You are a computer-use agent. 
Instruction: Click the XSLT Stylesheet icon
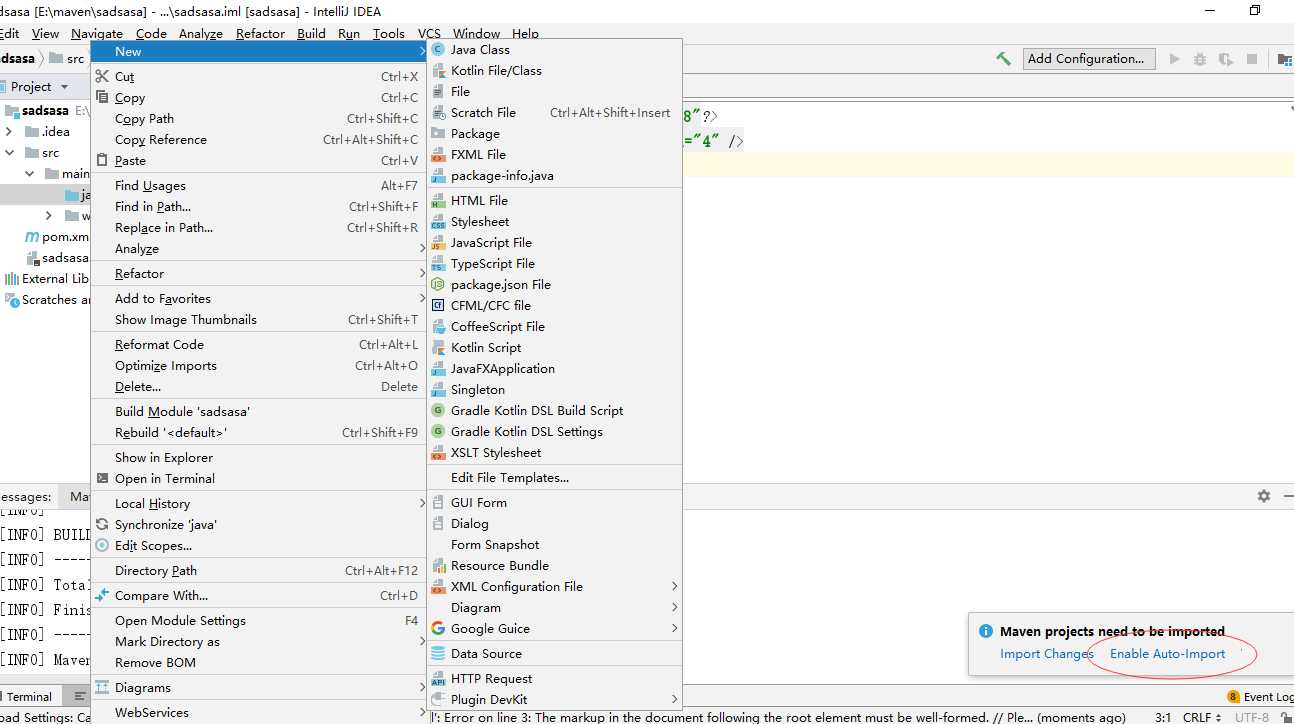pyautogui.click(x=438, y=452)
